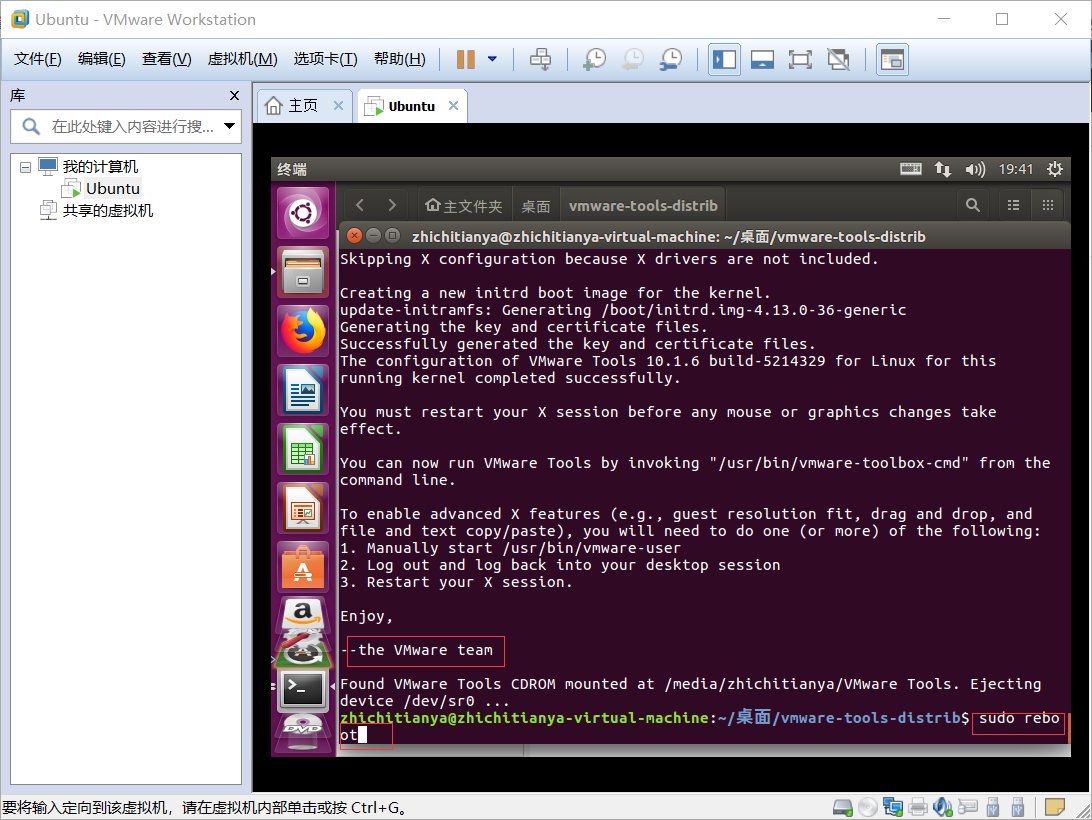Select vmware-tools-distrib in the path bar
Screen dimensions: 1092x820
coord(643,206)
